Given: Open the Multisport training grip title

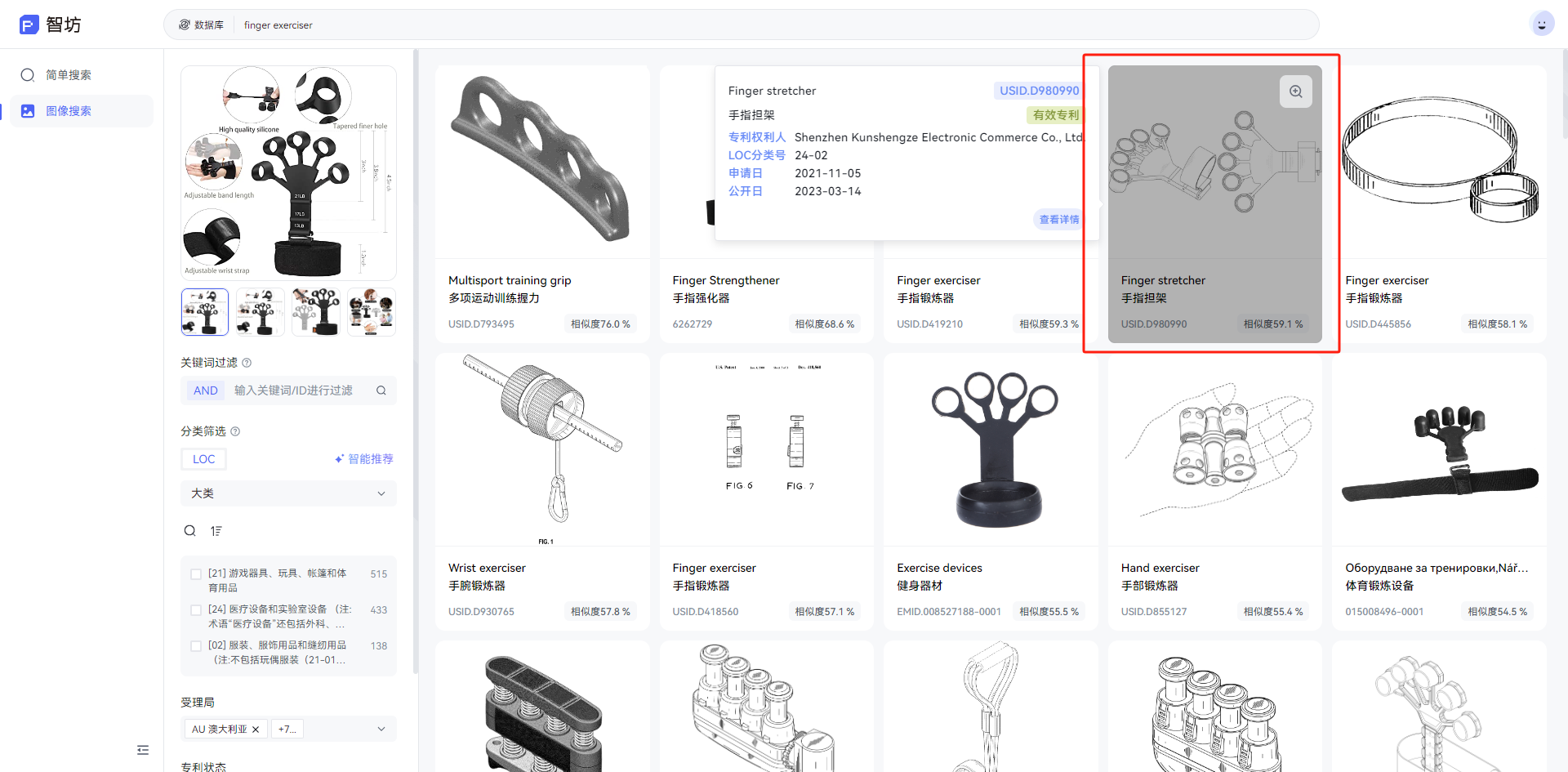Looking at the screenshot, I should coord(510,280).
